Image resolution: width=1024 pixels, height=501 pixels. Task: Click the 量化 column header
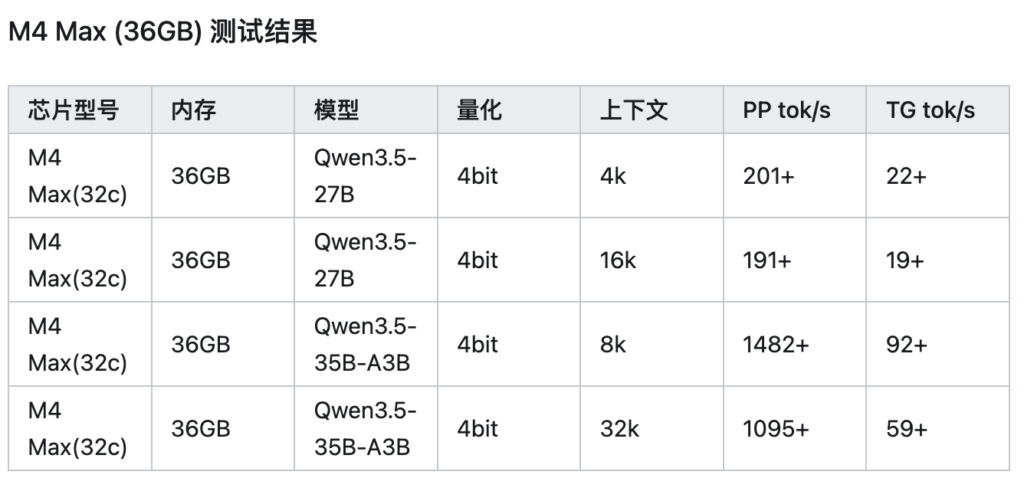click(509, 110)
